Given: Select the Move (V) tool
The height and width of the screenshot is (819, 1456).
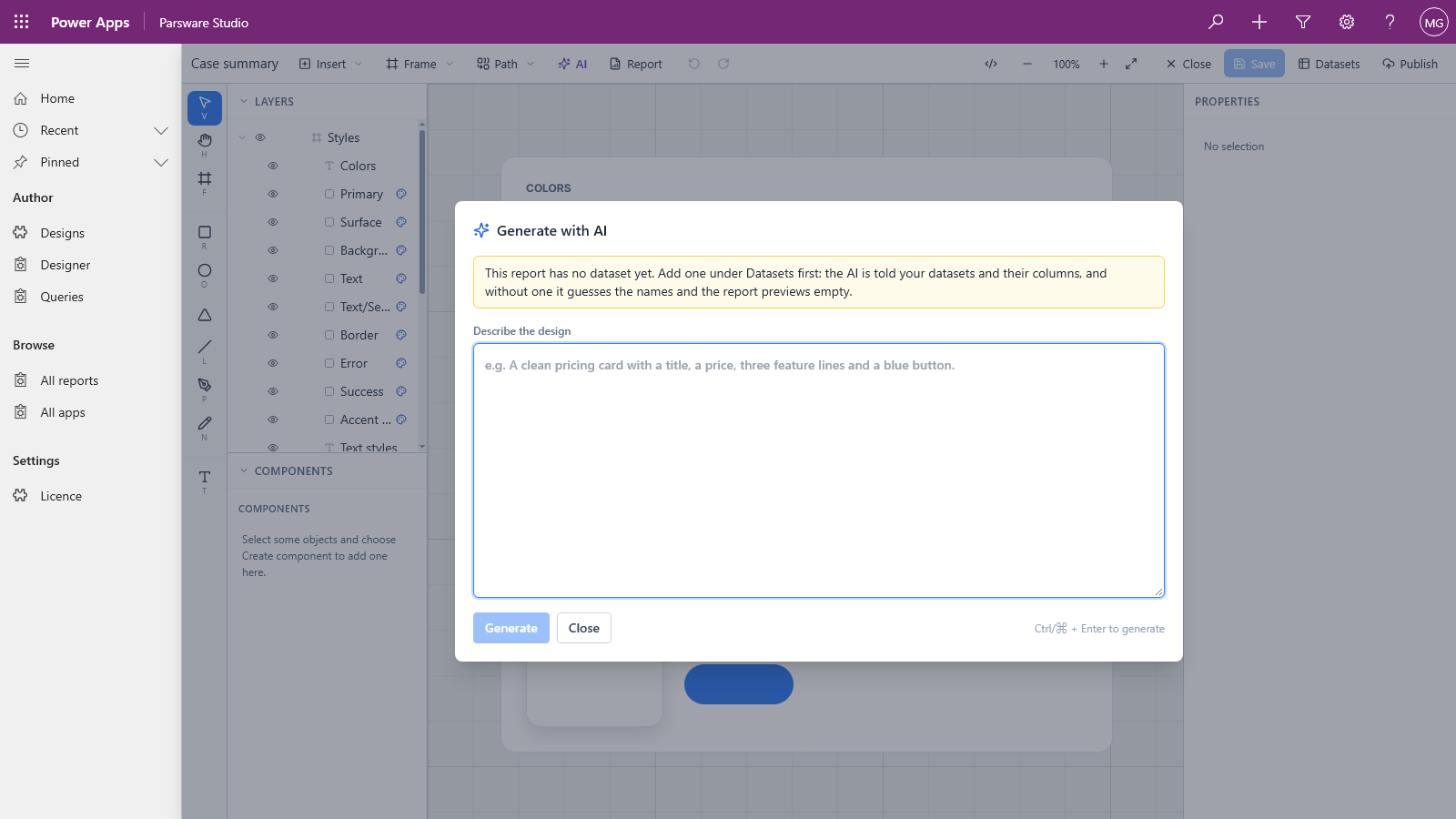Looking at the screenshot, I should pyautogui.click(x=205, y=107).
